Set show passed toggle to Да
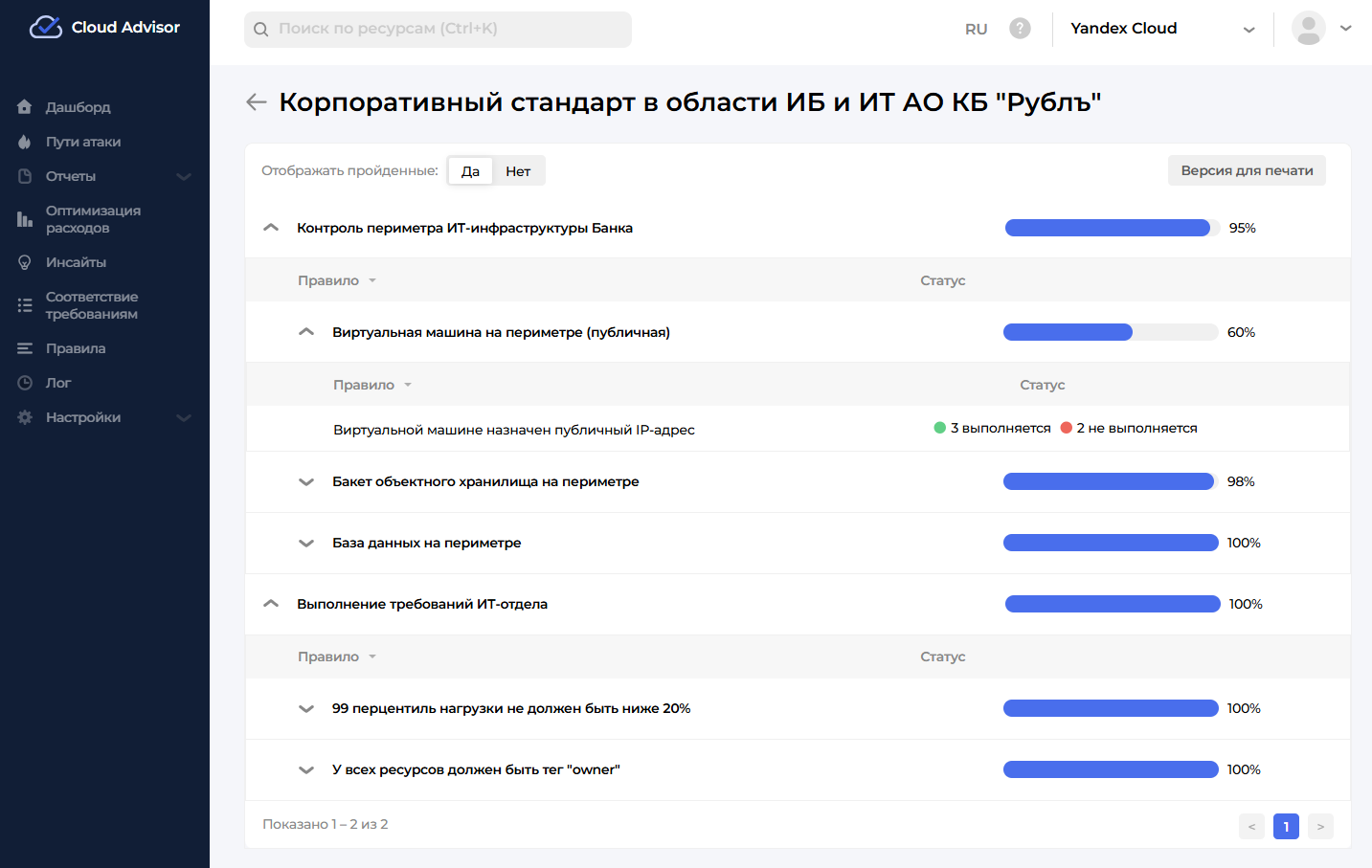This screenshot has height=868, width=1372. pos(470,171)
